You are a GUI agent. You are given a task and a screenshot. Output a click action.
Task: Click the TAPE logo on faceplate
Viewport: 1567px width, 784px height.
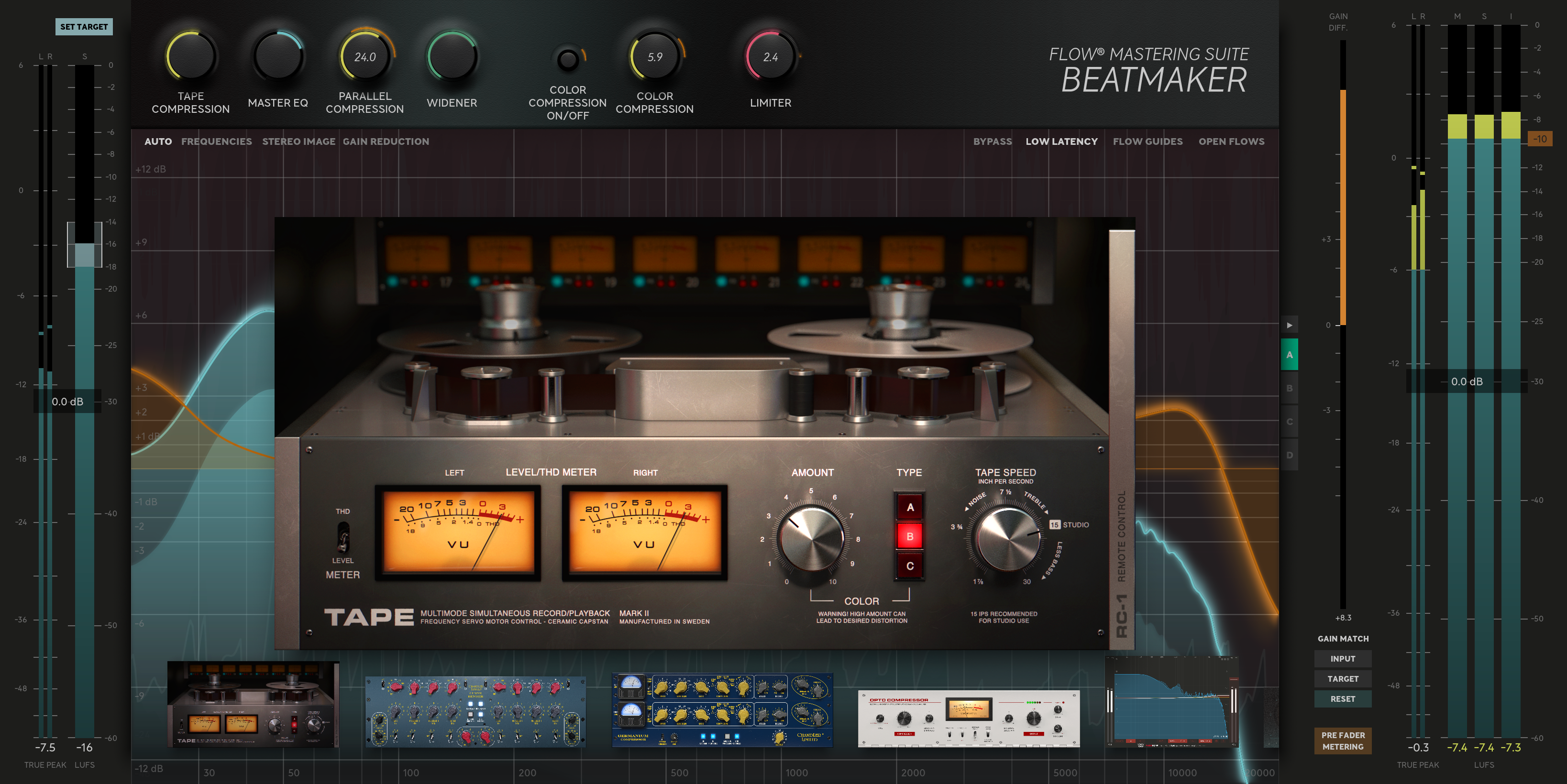(369, 618)
